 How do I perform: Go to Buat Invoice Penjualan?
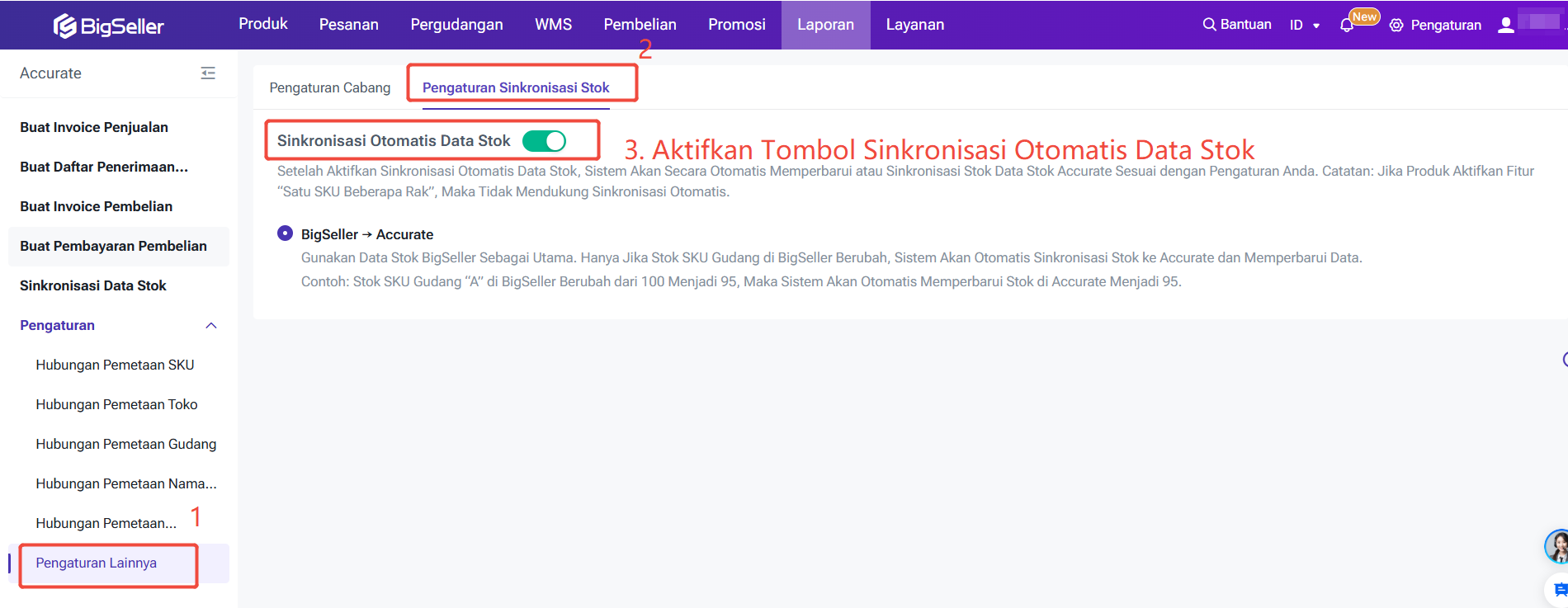(94, 127)
